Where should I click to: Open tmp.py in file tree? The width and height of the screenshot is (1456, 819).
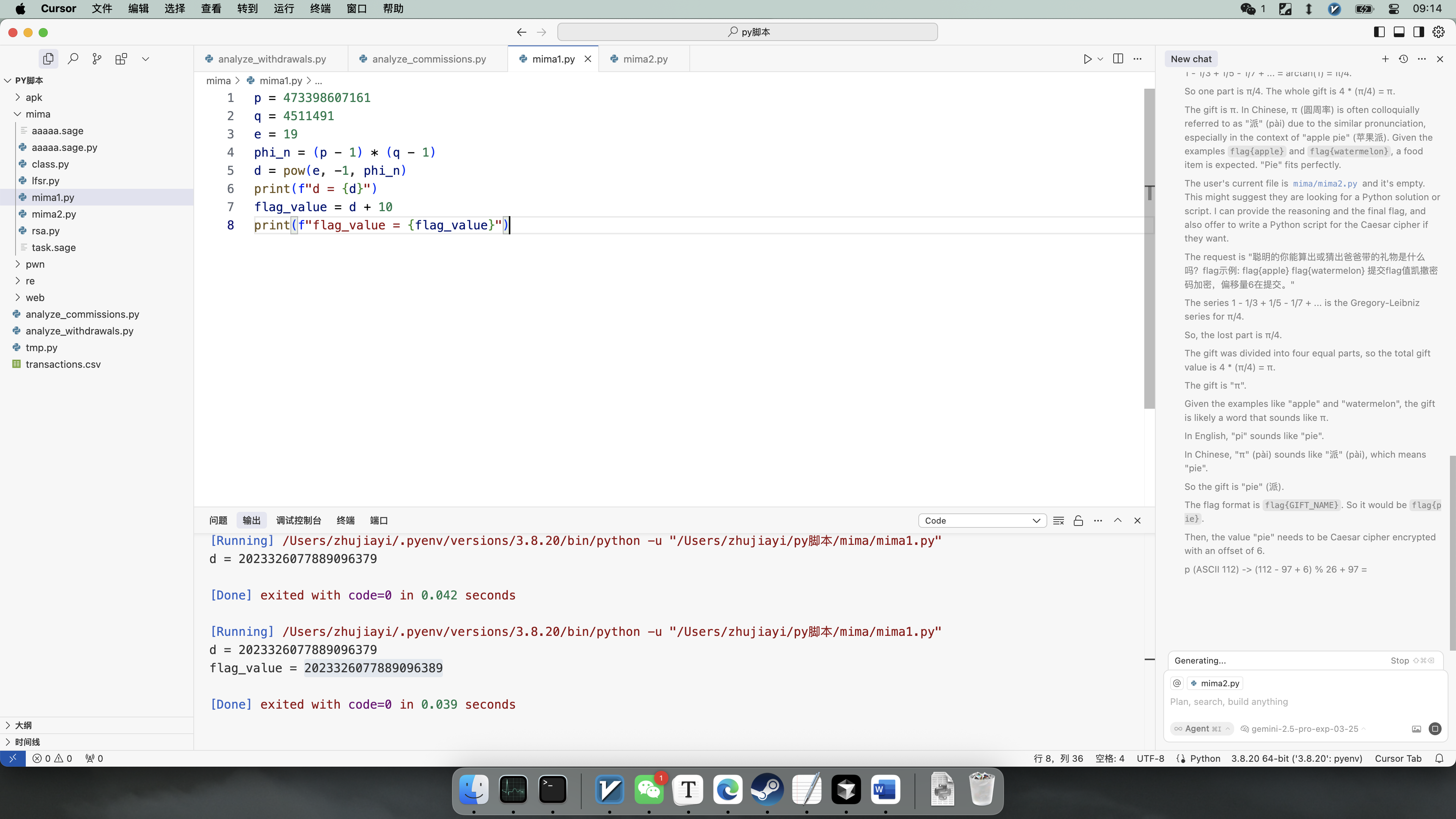[41, 348]
